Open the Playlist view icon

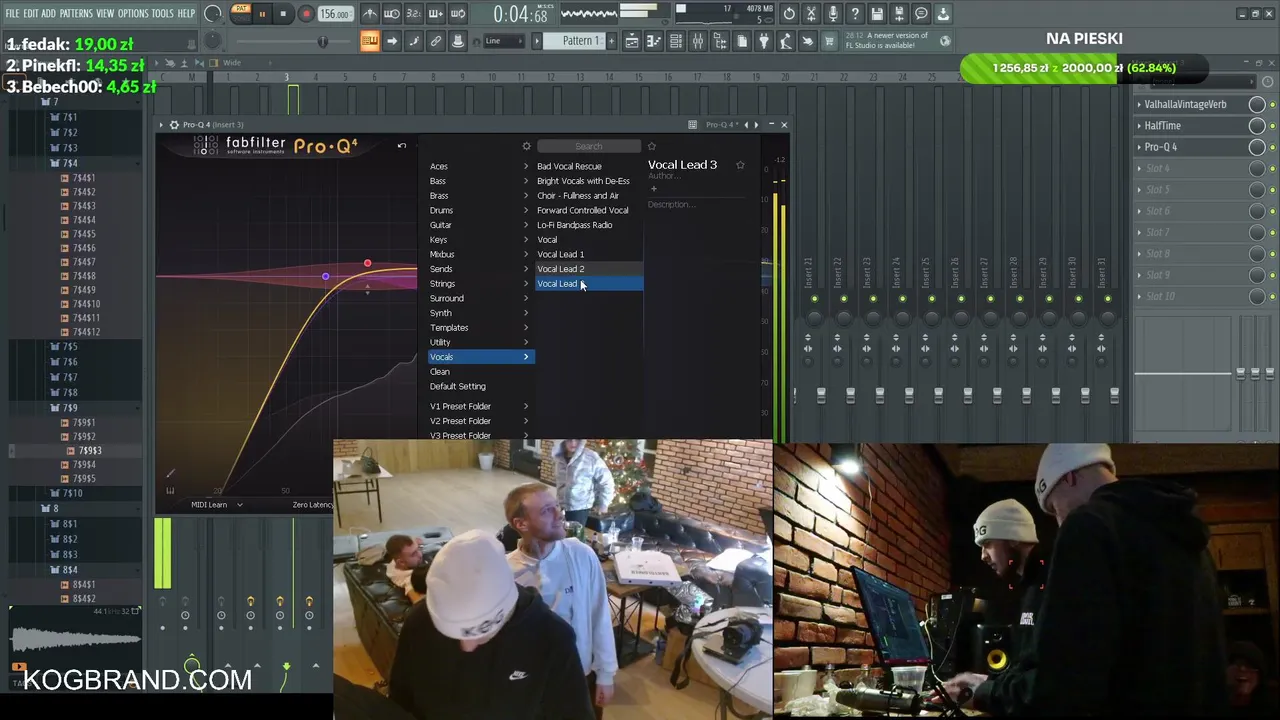point(632,41)
